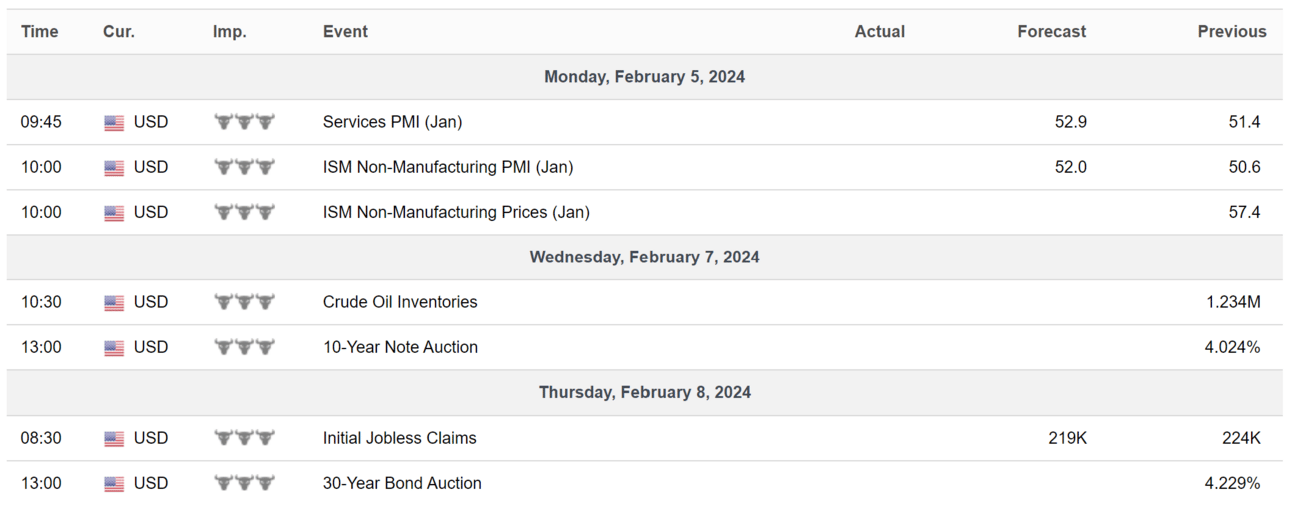Open the Crude Oil Inventories event

(400, 302)
